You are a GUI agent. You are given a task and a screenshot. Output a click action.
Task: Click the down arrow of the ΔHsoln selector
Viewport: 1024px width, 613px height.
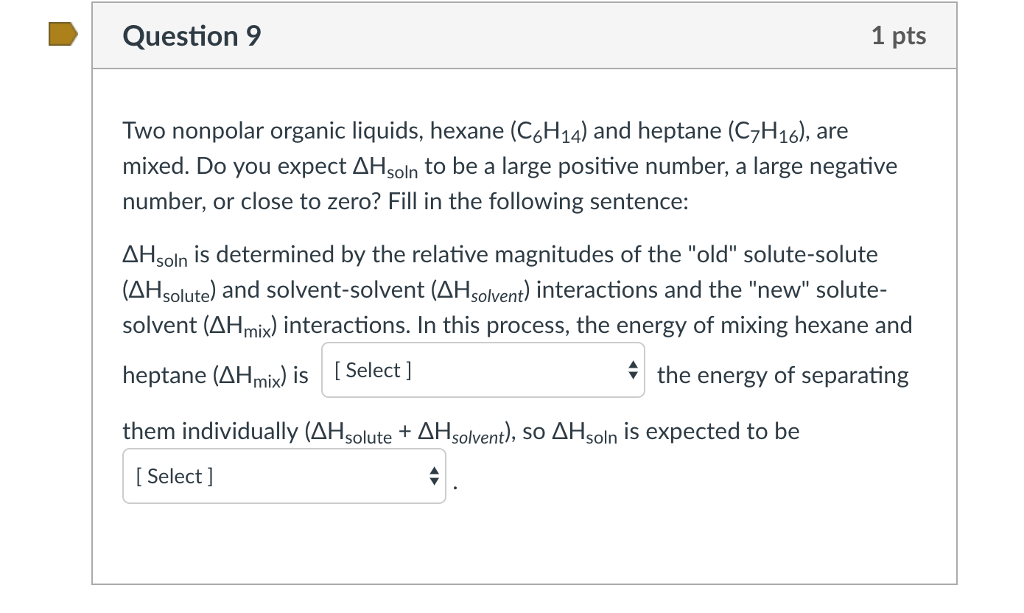pos(434,481)
